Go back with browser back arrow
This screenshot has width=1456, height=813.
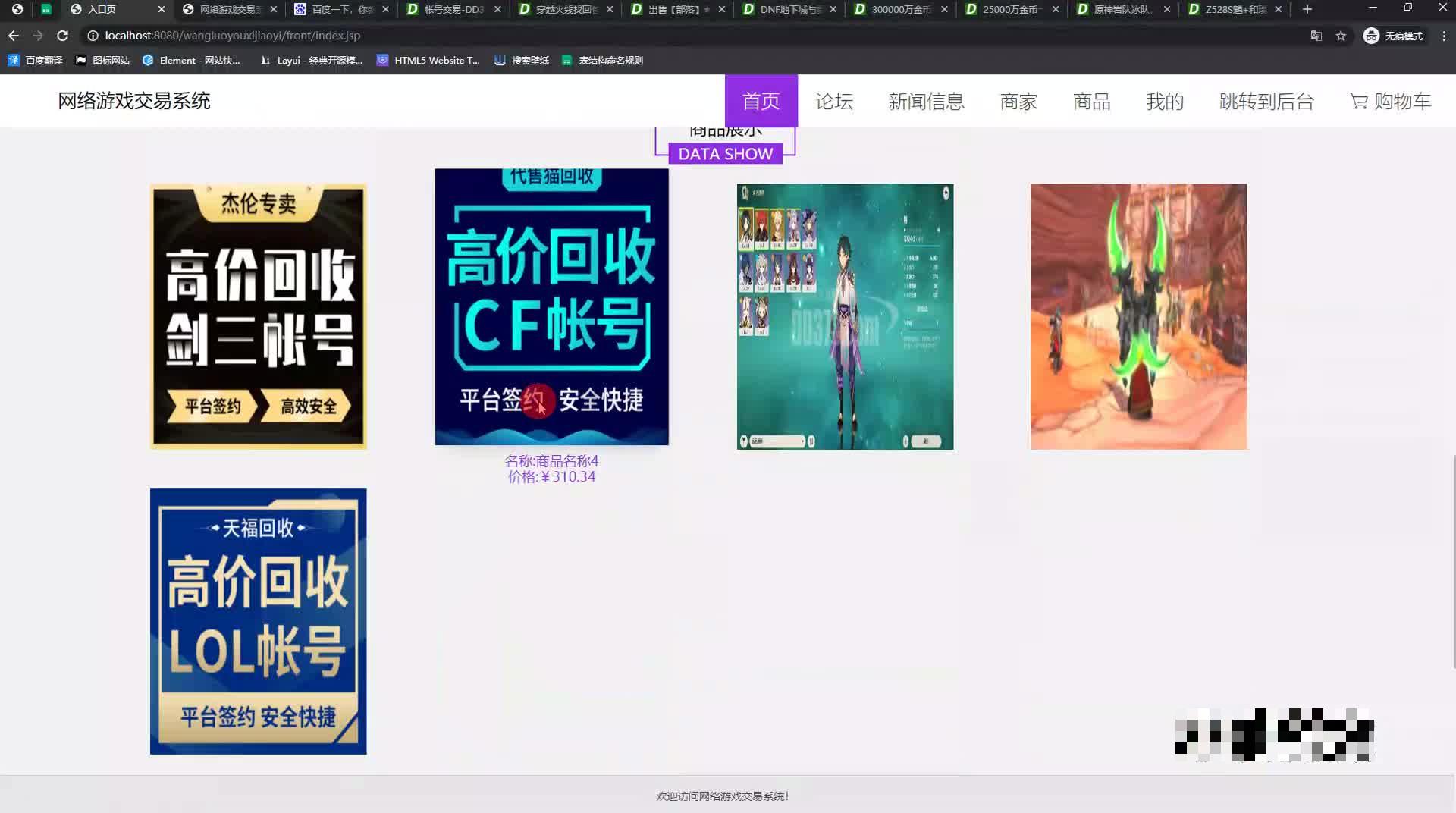click(14, 36)
